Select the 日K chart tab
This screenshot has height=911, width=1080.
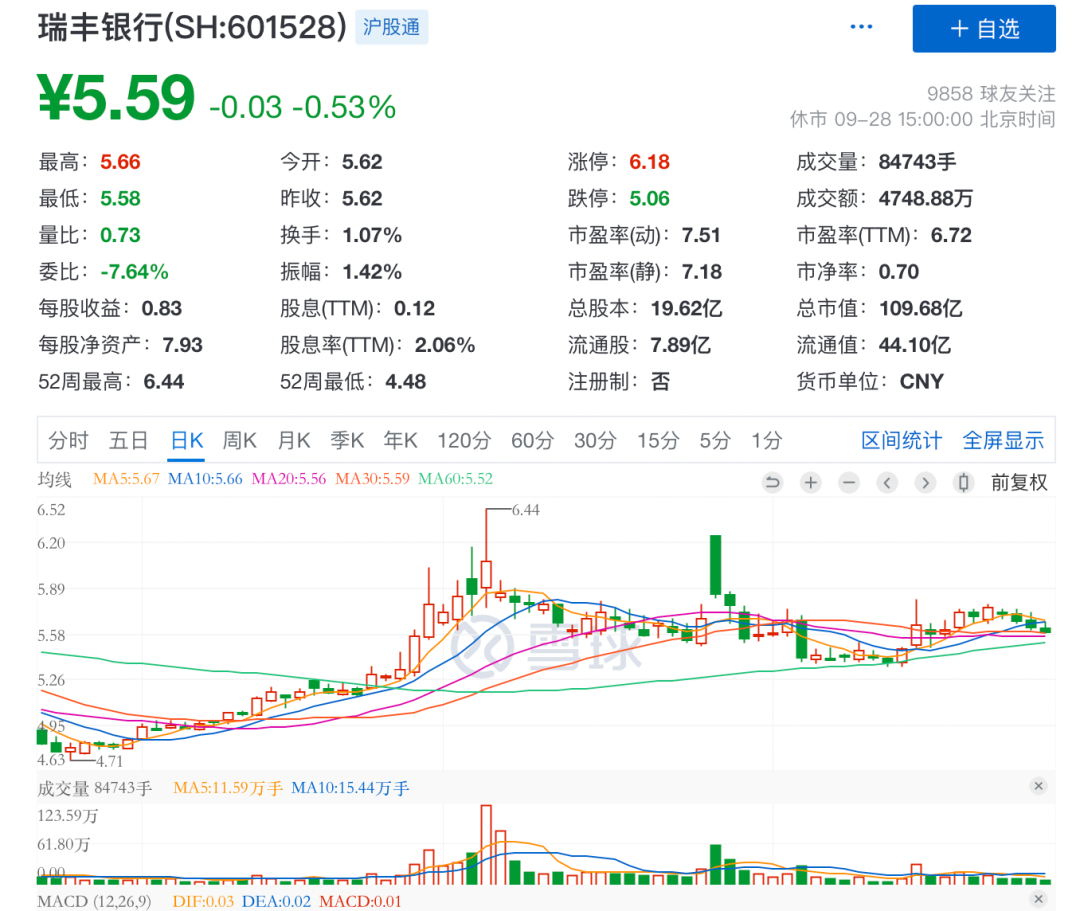pyautogui.click(x=187, y=440)
